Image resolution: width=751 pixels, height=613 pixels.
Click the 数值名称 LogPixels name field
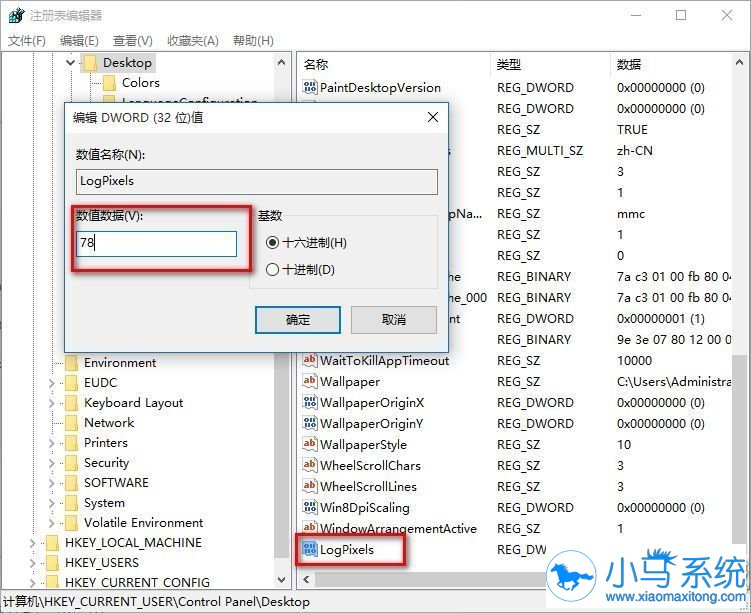(x=257, y=182)
